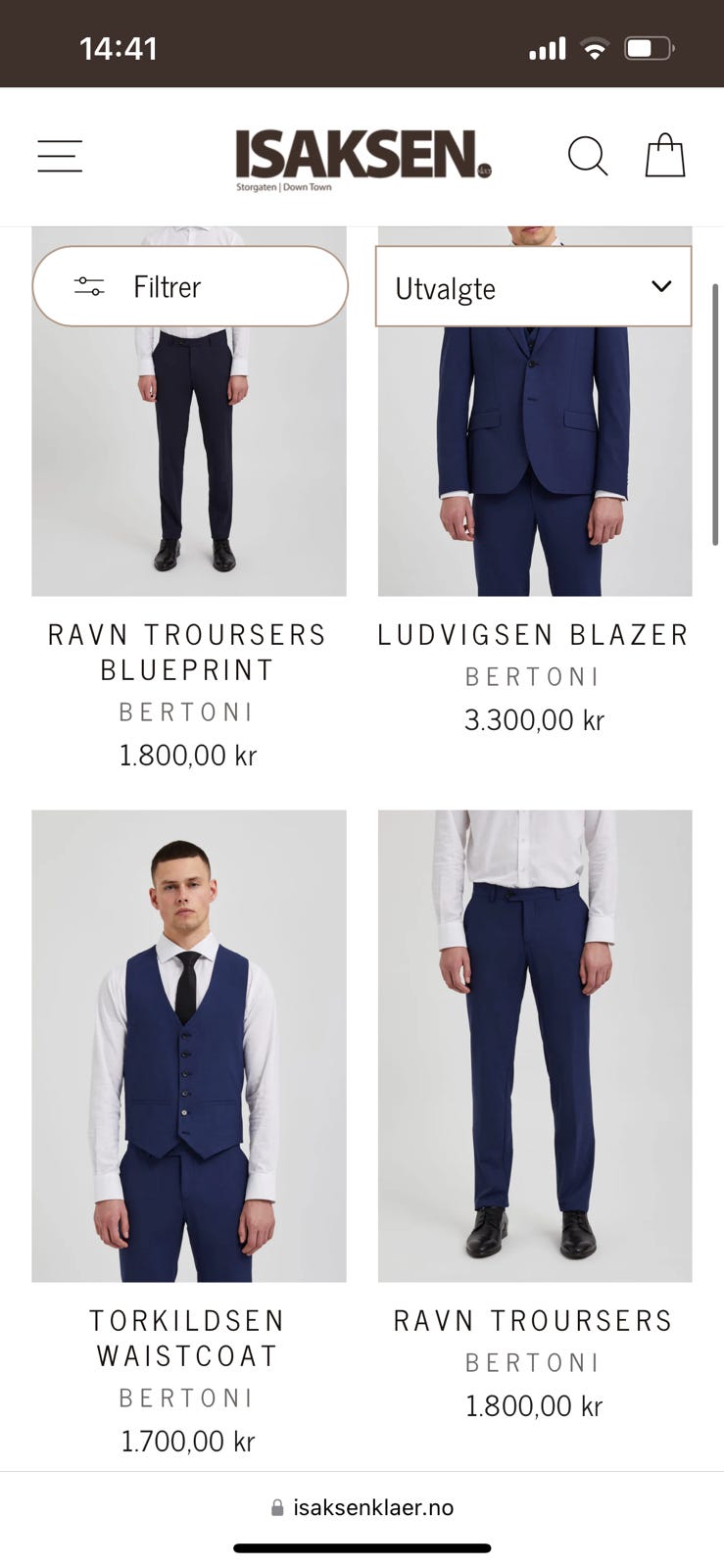The image size is (724, 1568).
Task: Open the hamburger navigation menu
Action: point(60,156)
